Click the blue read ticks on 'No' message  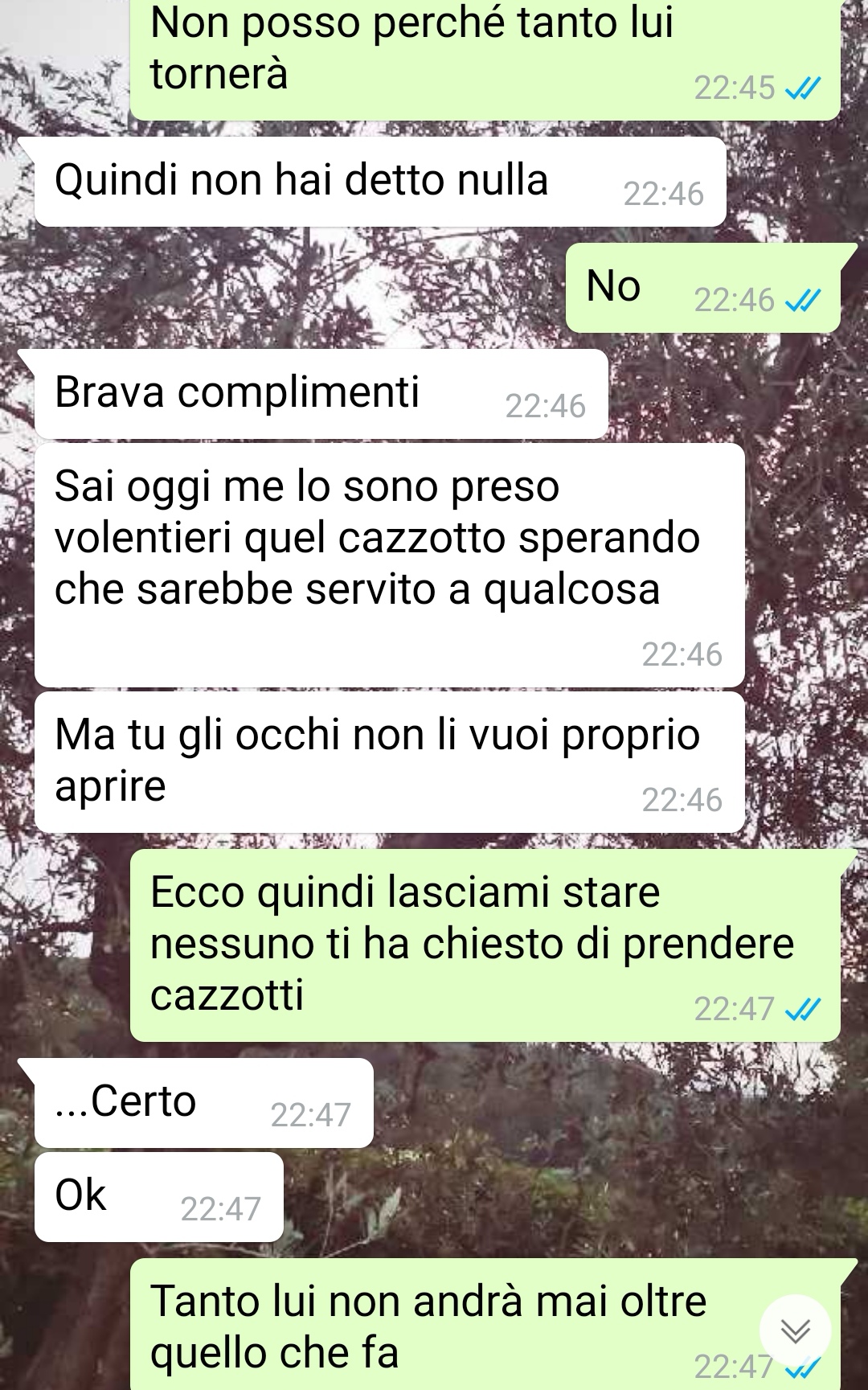point(803,301)
